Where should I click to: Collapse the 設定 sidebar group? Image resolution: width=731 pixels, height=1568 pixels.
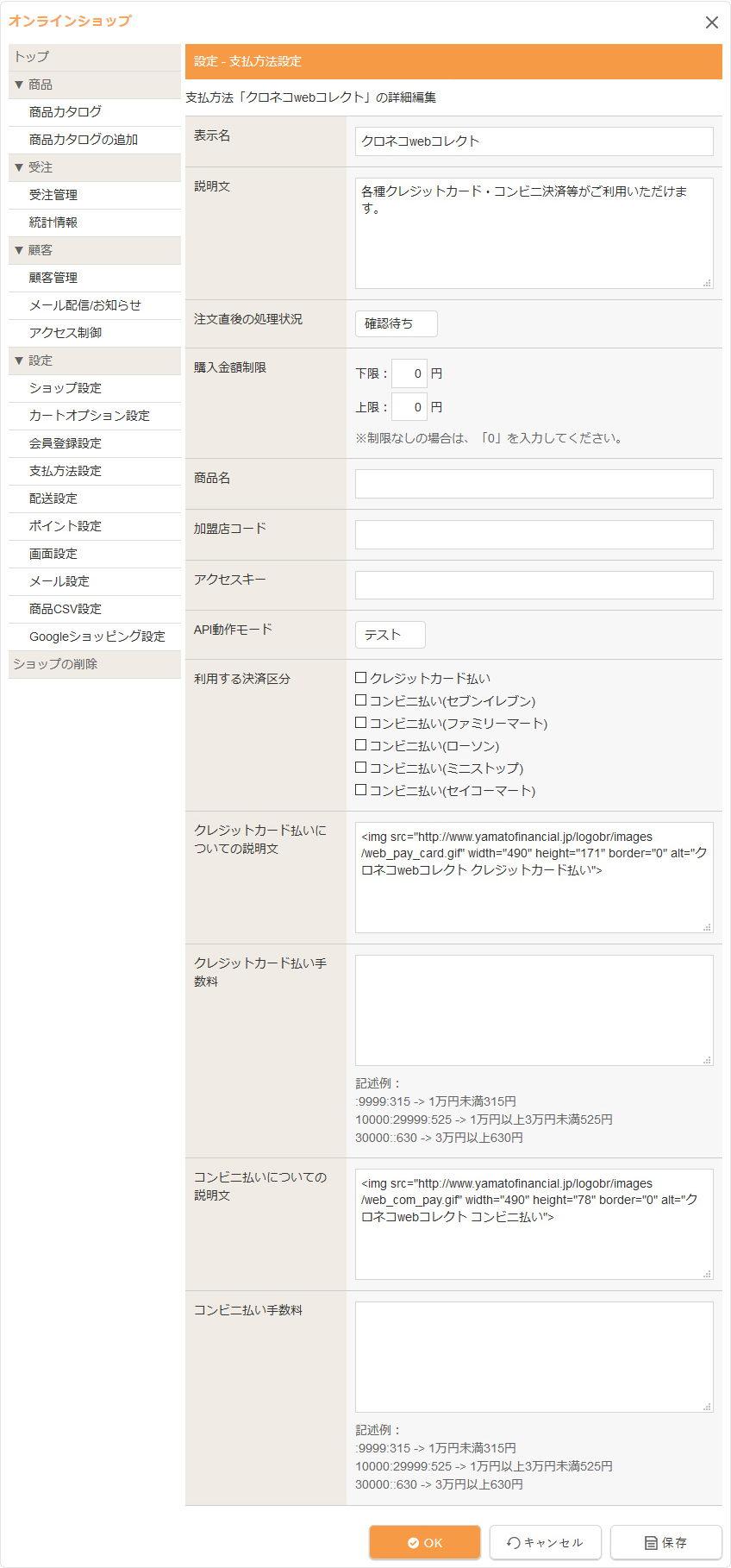pos(19,361)
